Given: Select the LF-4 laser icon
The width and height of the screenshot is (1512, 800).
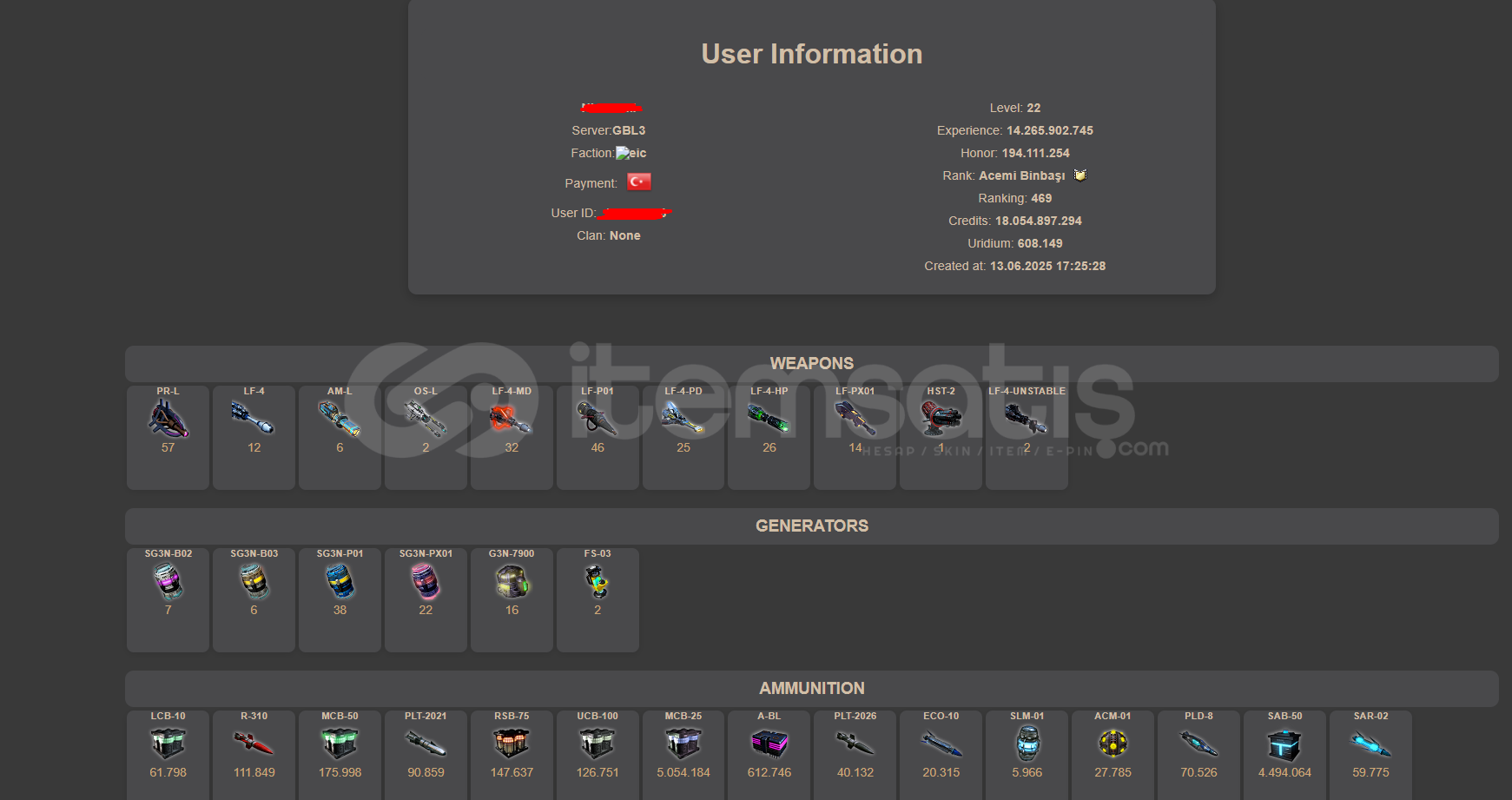Looking at the screenshot, I should click(x=253, y=419).
